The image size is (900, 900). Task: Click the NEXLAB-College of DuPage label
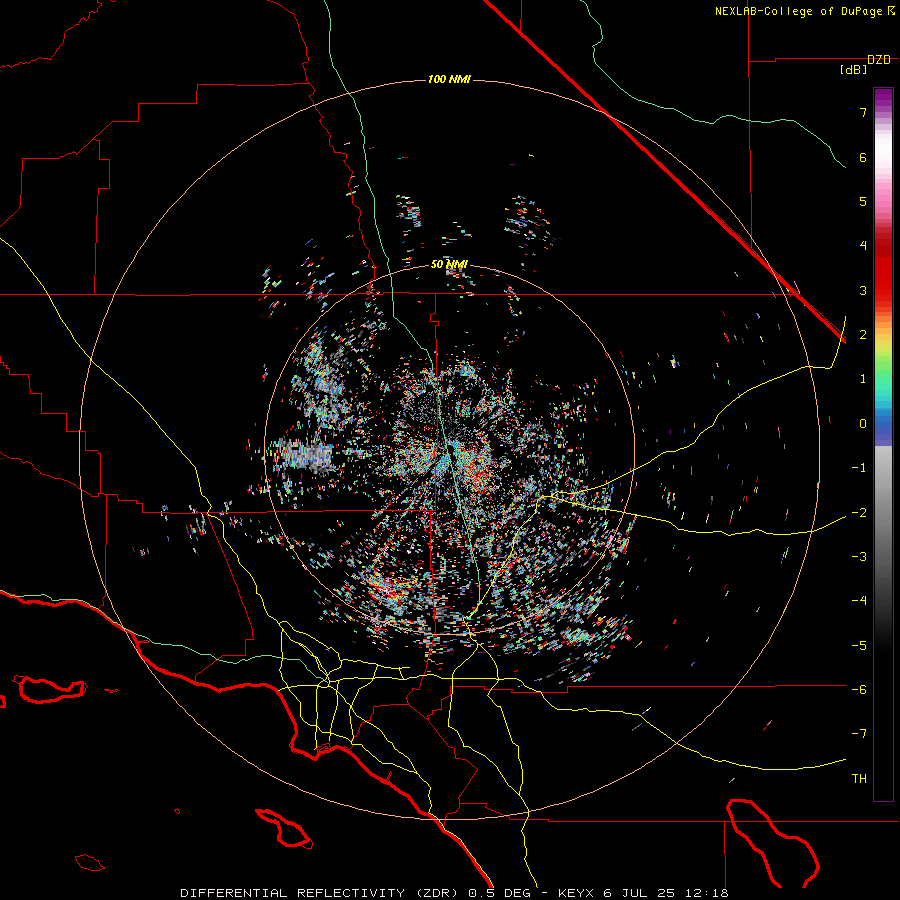tap(805, 11)
